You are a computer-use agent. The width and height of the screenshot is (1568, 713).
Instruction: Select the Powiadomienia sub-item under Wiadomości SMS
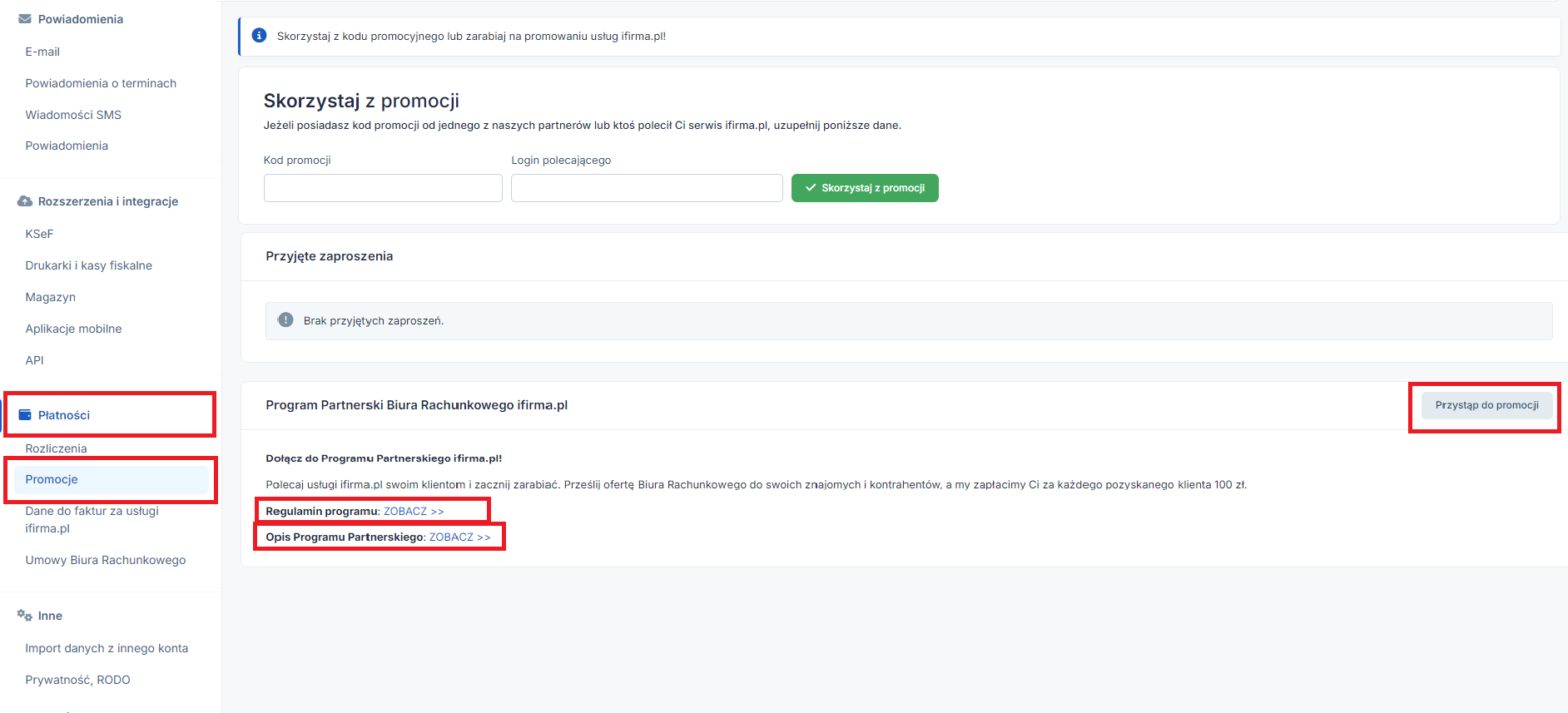click(67, 146)
